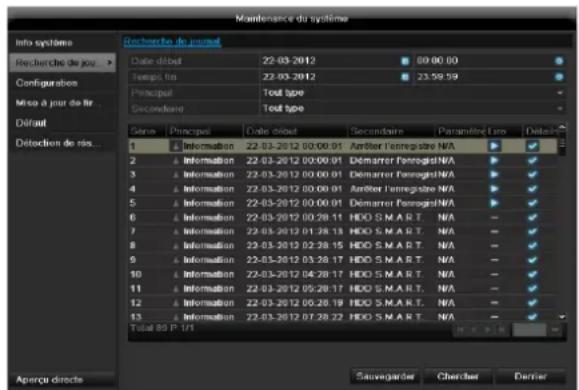The image size is (579, 390).
Task: Jump to first page in pagination
Action: click(x=460, y=330)
